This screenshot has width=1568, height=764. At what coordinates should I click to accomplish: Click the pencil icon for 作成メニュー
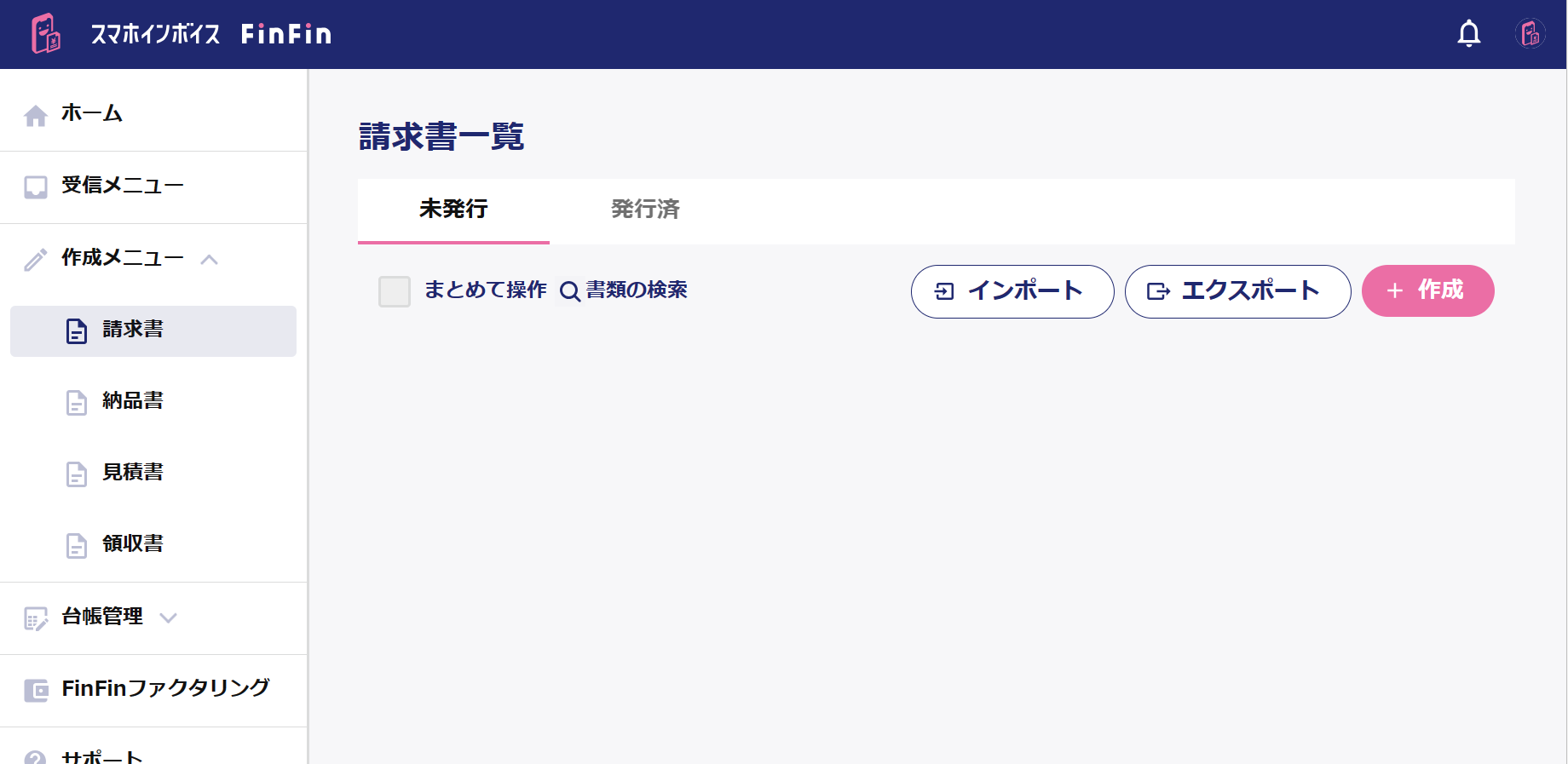click(x=36, y=260)
